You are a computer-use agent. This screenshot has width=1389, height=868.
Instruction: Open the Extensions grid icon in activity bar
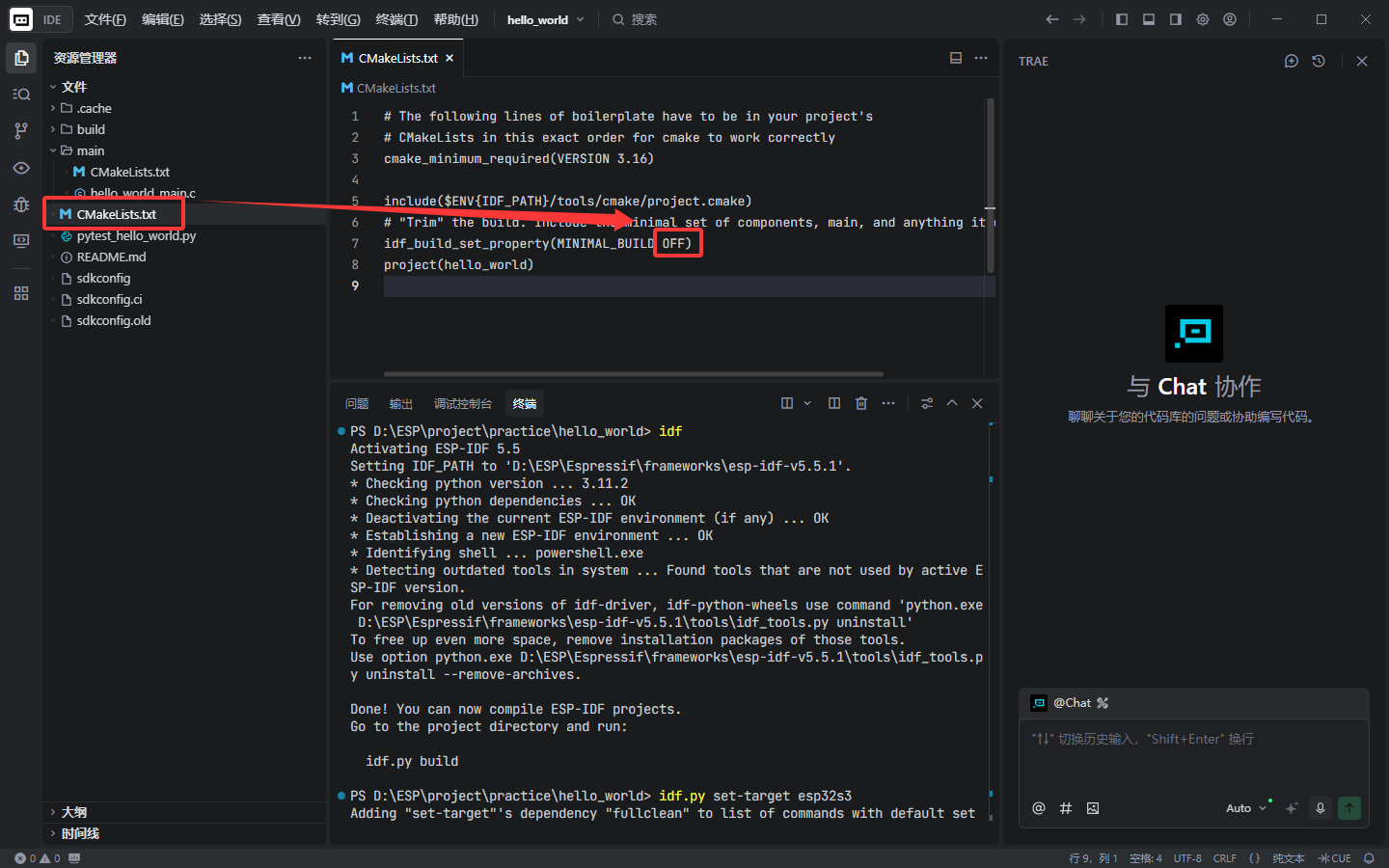point(21,293)
